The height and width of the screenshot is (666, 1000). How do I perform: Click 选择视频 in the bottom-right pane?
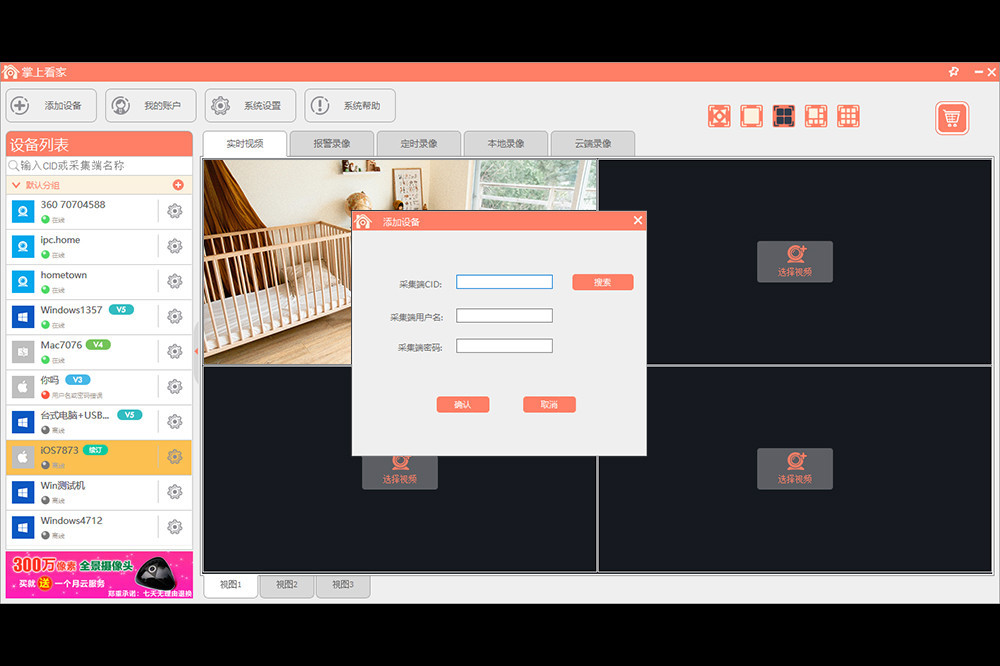(795, 468)
